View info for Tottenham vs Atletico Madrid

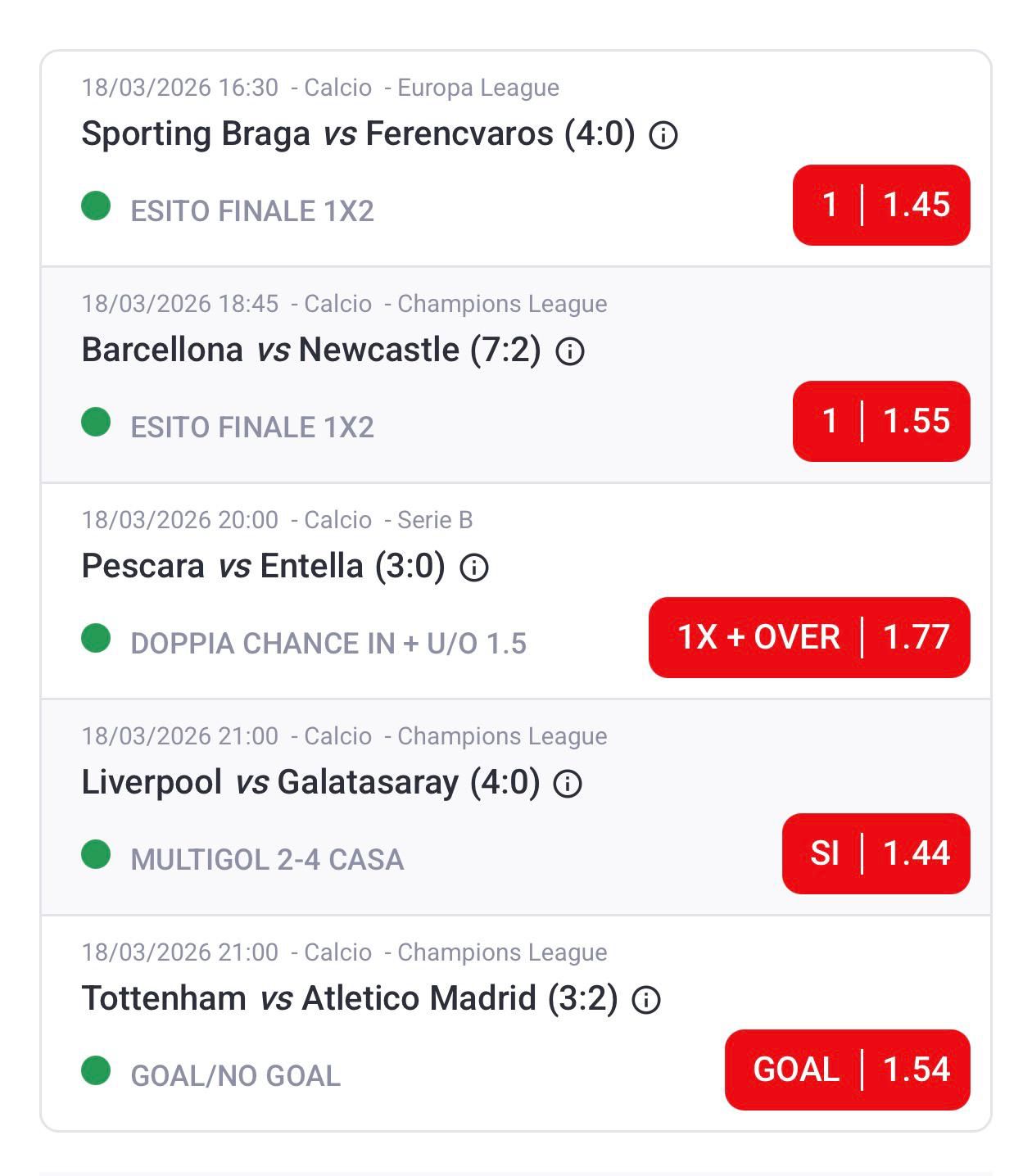pyautogui.click(x=645, y=1000)
